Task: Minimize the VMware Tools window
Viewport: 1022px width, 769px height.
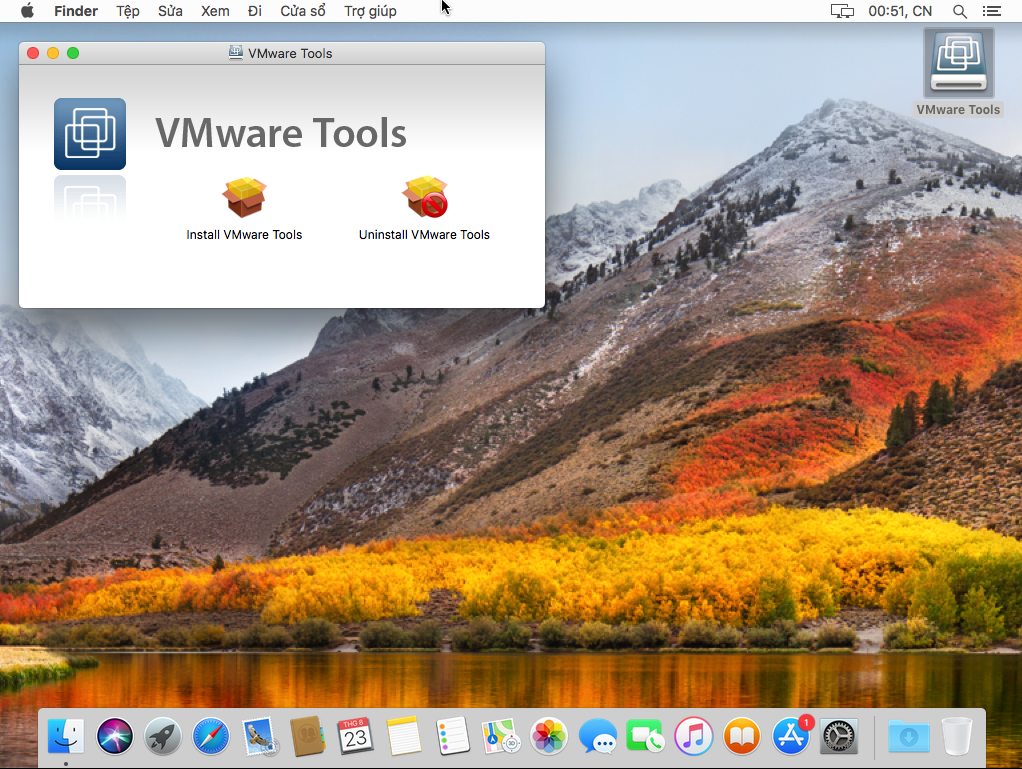Action: coord(53,53)
